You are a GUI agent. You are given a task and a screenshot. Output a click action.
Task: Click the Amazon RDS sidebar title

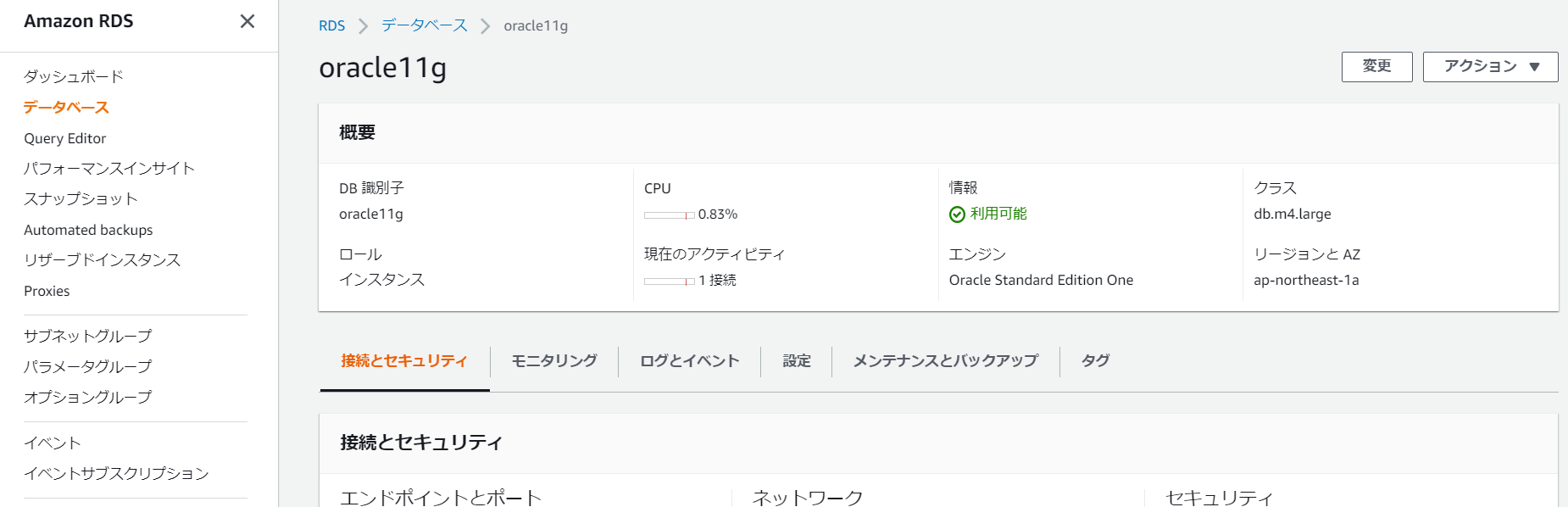pos(79,21)
